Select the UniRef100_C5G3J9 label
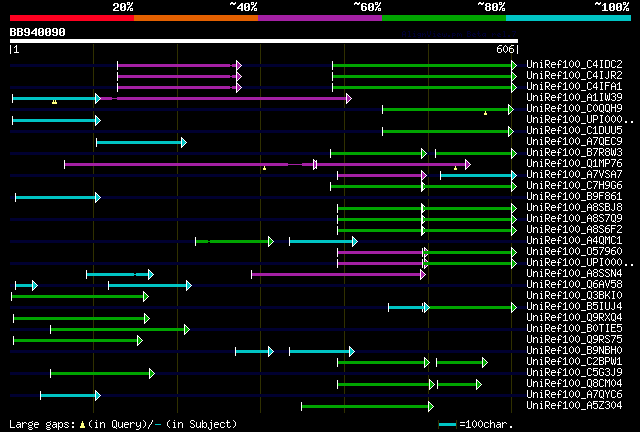640x432 pixels. [x=574, y=373]
